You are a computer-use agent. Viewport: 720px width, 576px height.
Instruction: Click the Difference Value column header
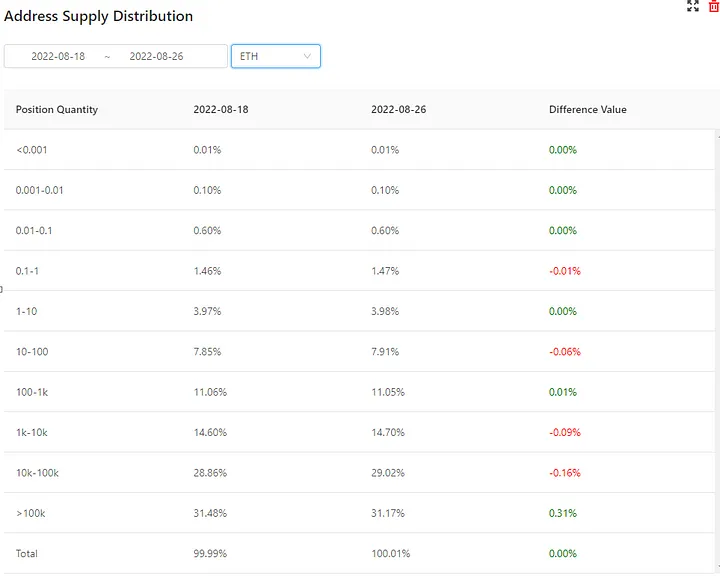click(x=588, y=109)
